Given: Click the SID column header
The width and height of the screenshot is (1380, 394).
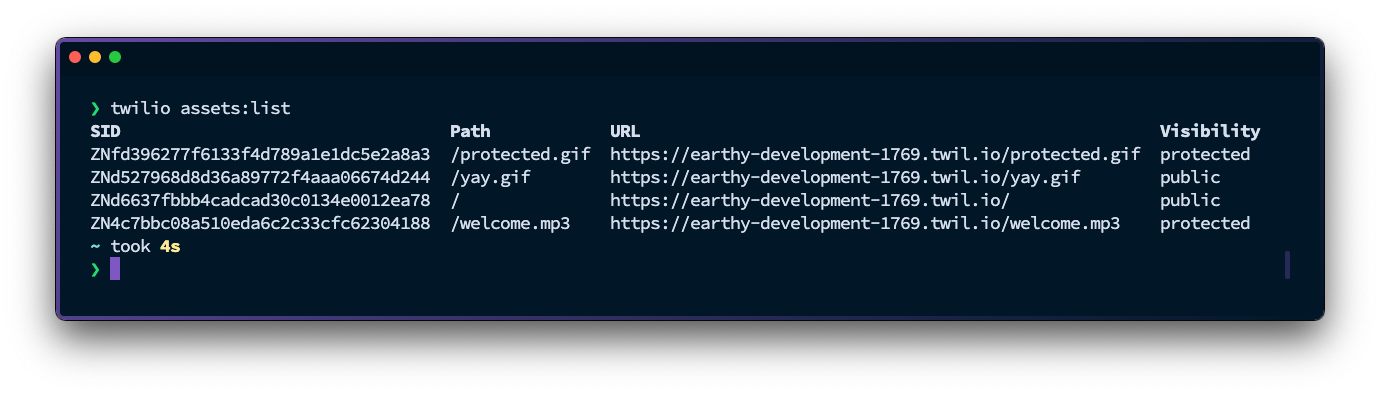Looking at the screenshot, I should point(105,131).
